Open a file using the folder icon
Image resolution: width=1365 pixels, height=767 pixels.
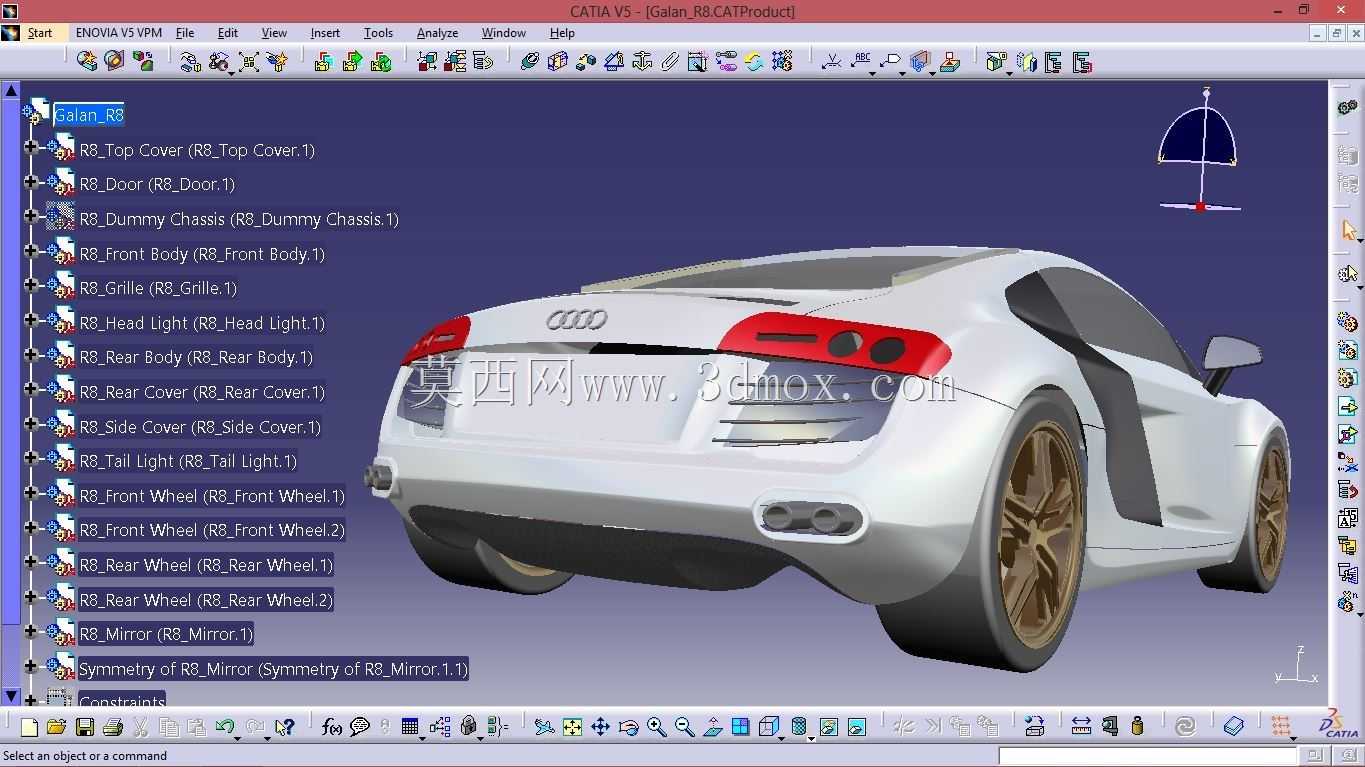[56, 727]
